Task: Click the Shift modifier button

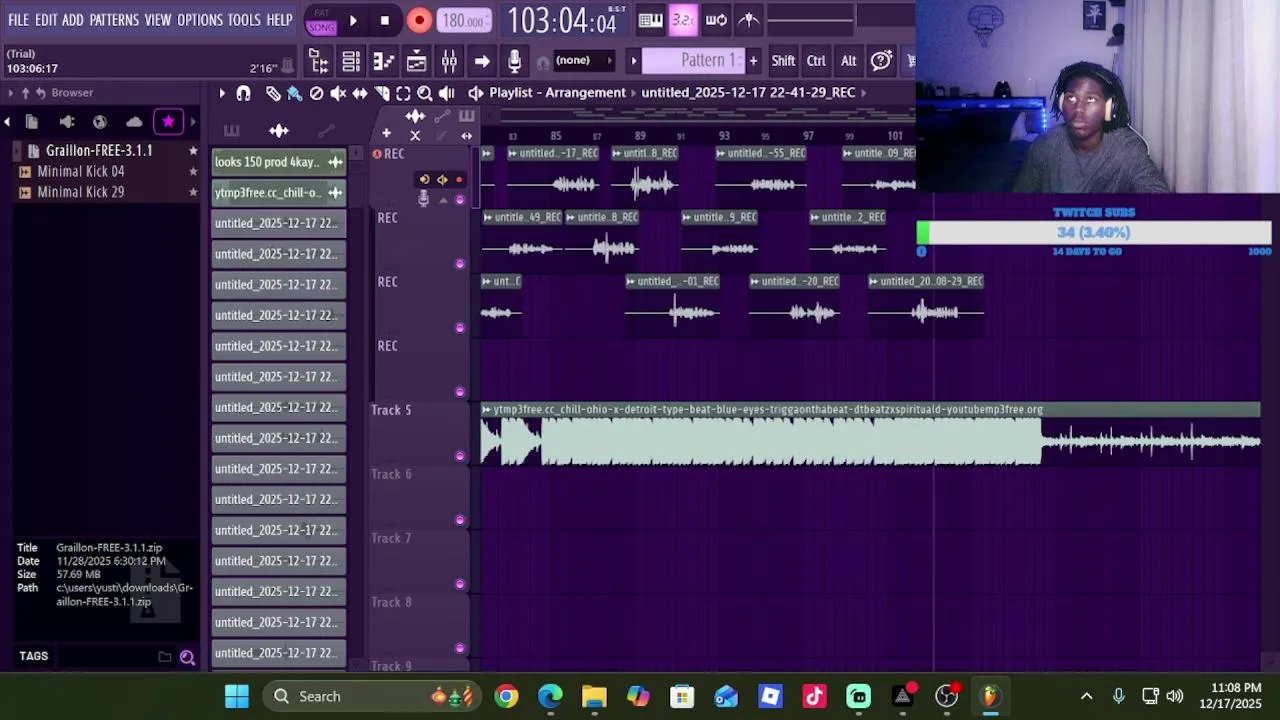Action: (x=783, y=61)
